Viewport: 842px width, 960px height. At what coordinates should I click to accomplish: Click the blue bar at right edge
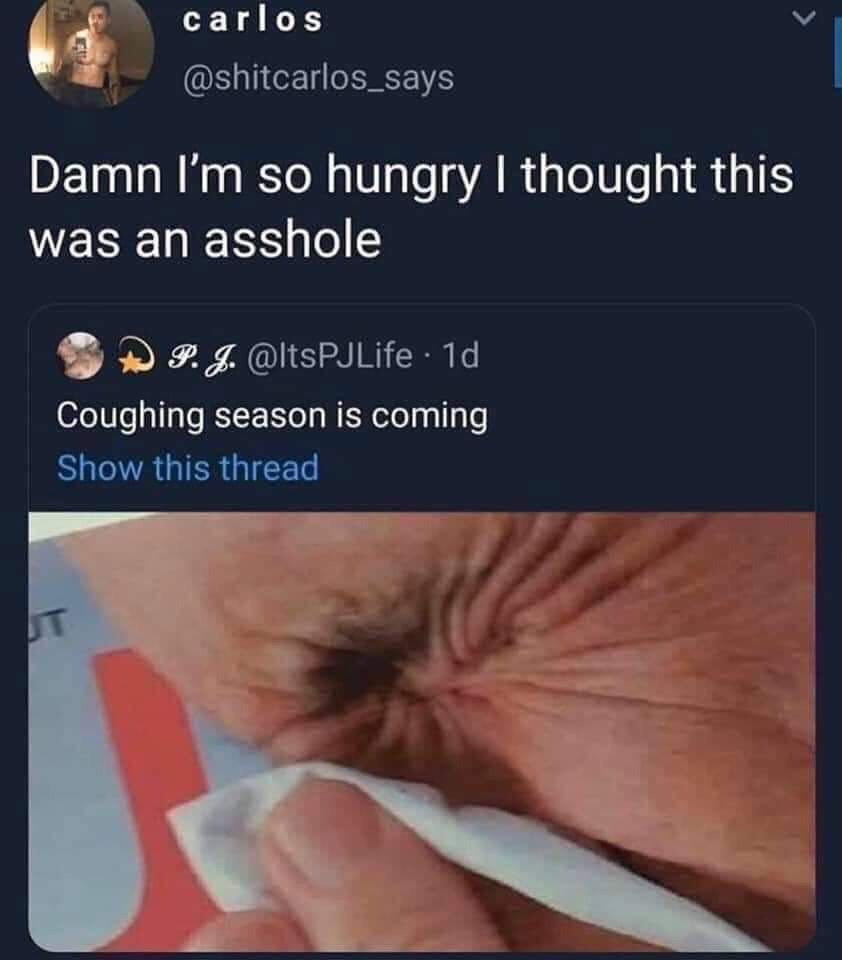coord(838,53)
